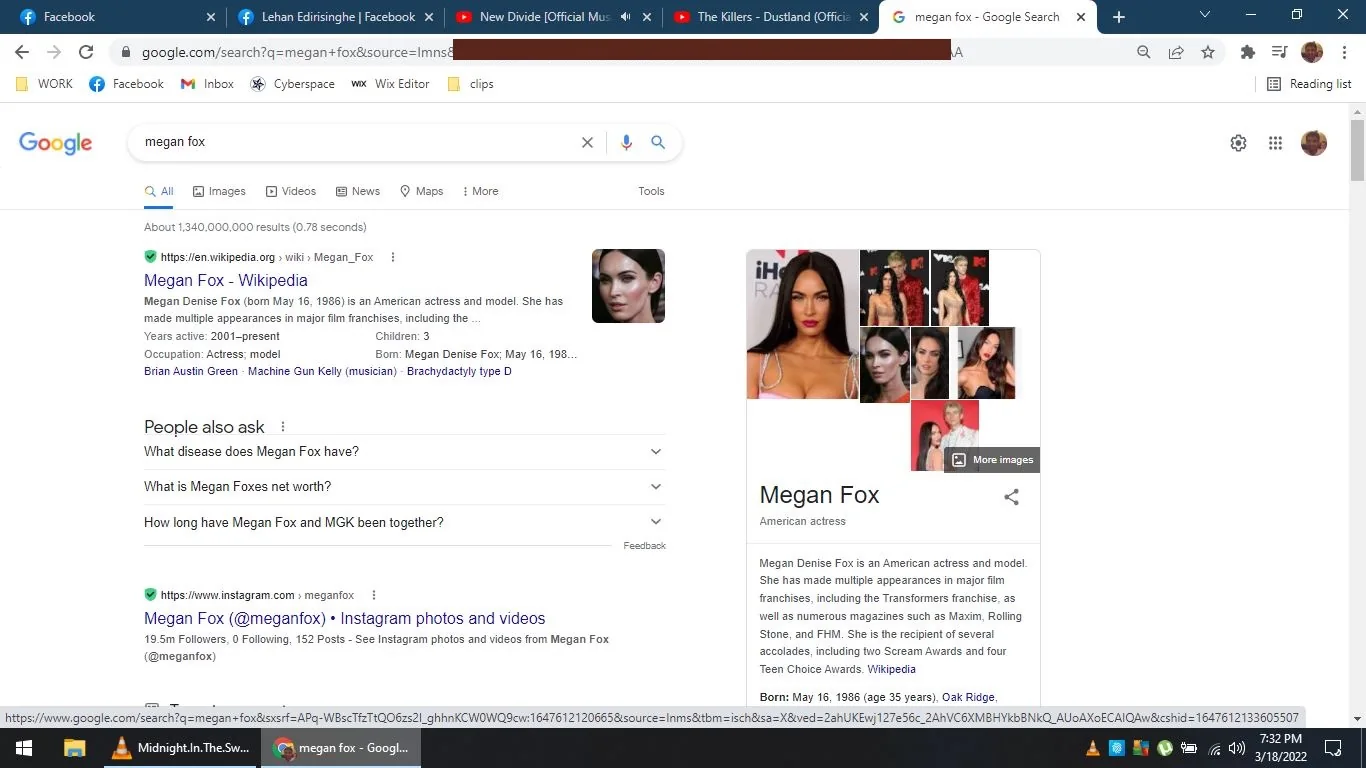Open the Inbox Gmail bookmark
This screenshot has height=768, width=1366.
(207, 84)
